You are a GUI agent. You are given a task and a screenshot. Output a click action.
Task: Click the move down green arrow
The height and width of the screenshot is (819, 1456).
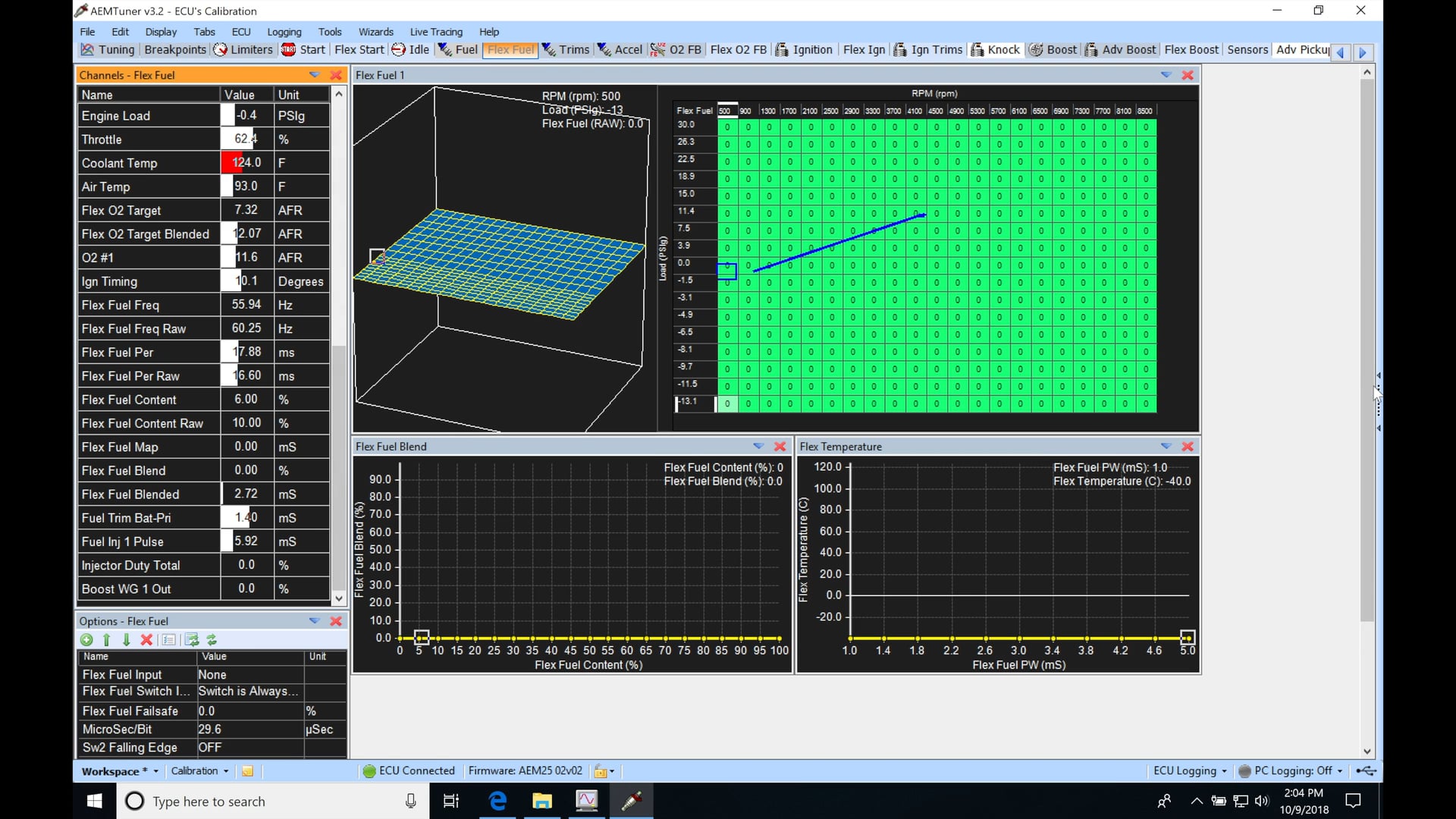pyautogui.click(x=127, y=640)
